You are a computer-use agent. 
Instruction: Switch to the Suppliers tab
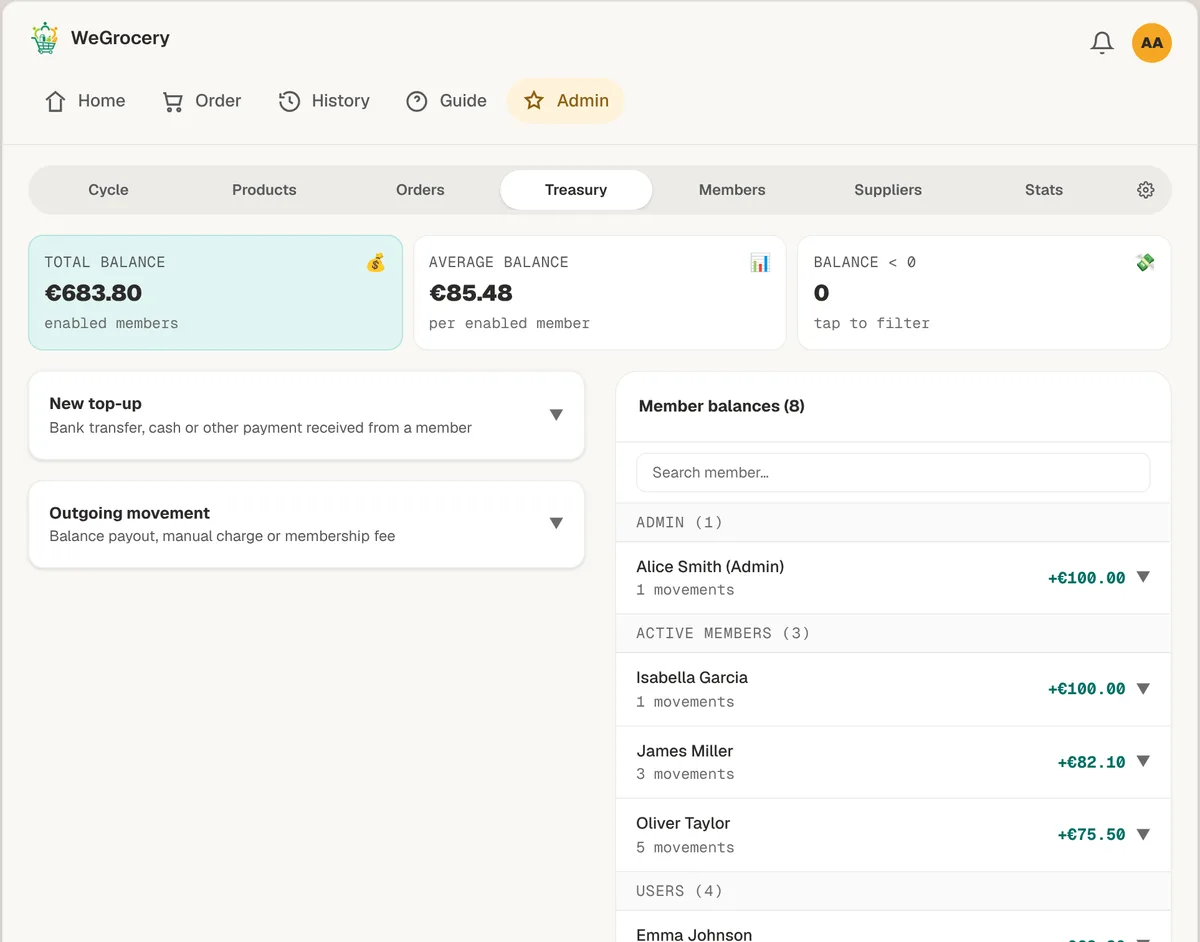(x=888, y=190)
